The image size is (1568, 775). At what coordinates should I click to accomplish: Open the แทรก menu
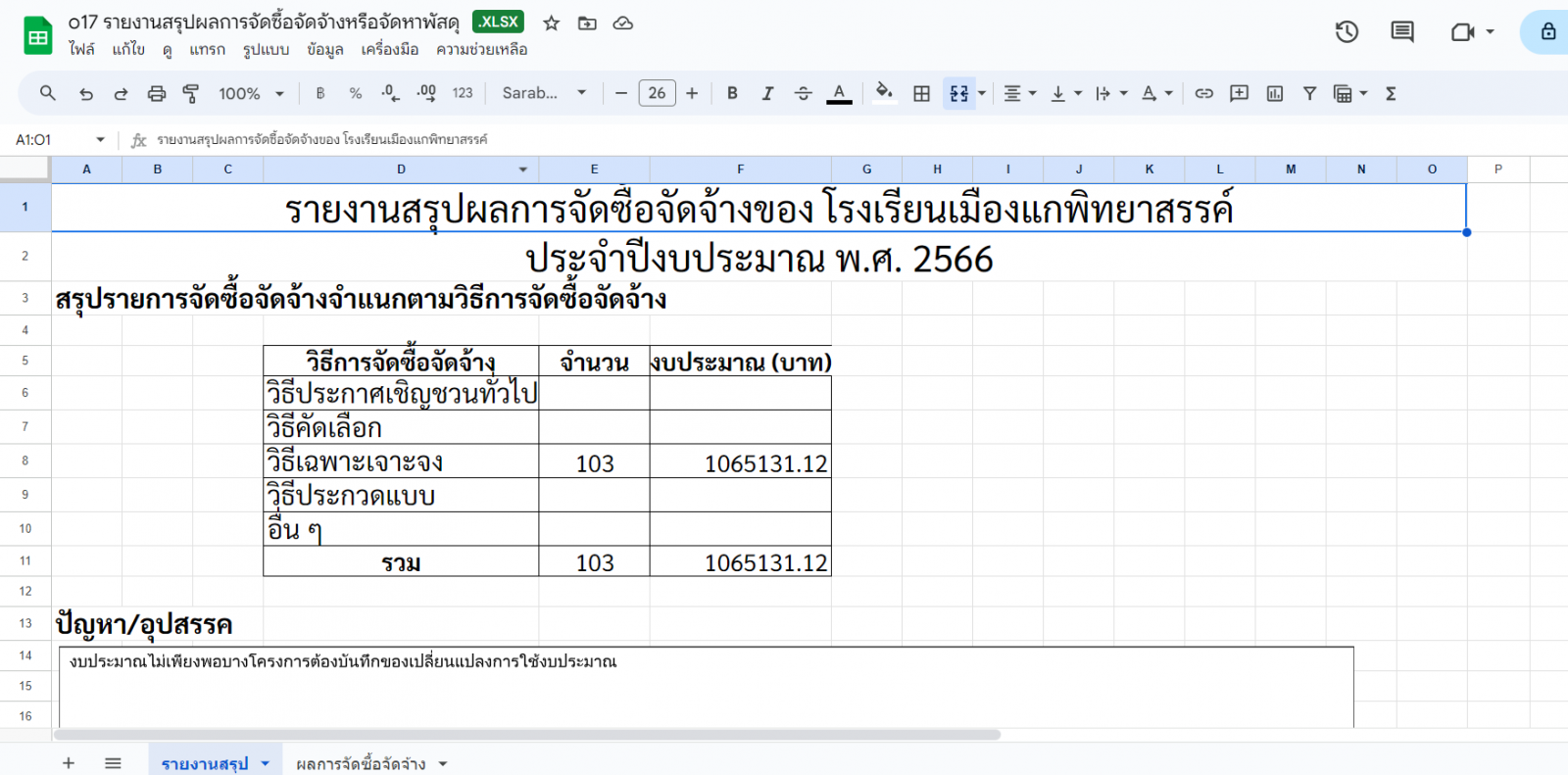coord(207,49)
